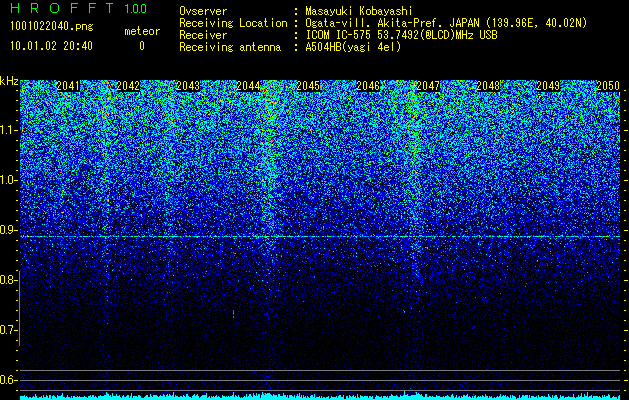Click the short bright meteor echo near 0.73 kHz
The height and width of the screenshot is (400, 629).
[233, 315]
